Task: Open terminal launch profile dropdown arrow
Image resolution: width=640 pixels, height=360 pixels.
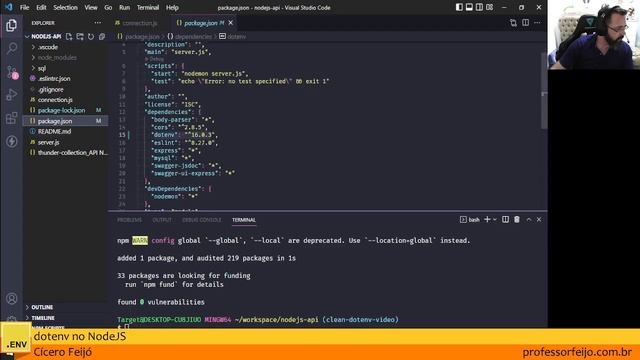Action: point(495,220)
